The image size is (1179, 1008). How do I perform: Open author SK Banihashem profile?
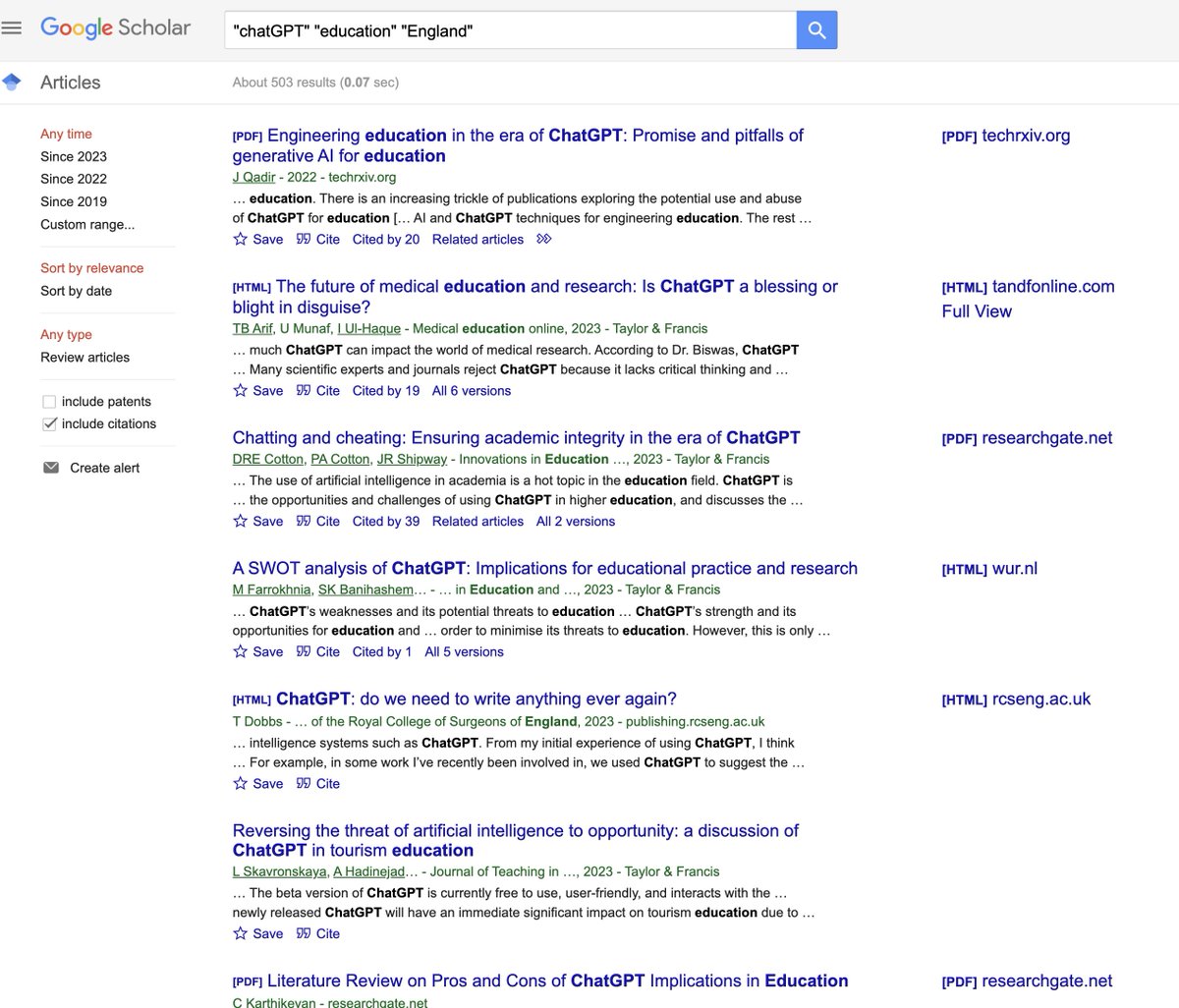365,589
